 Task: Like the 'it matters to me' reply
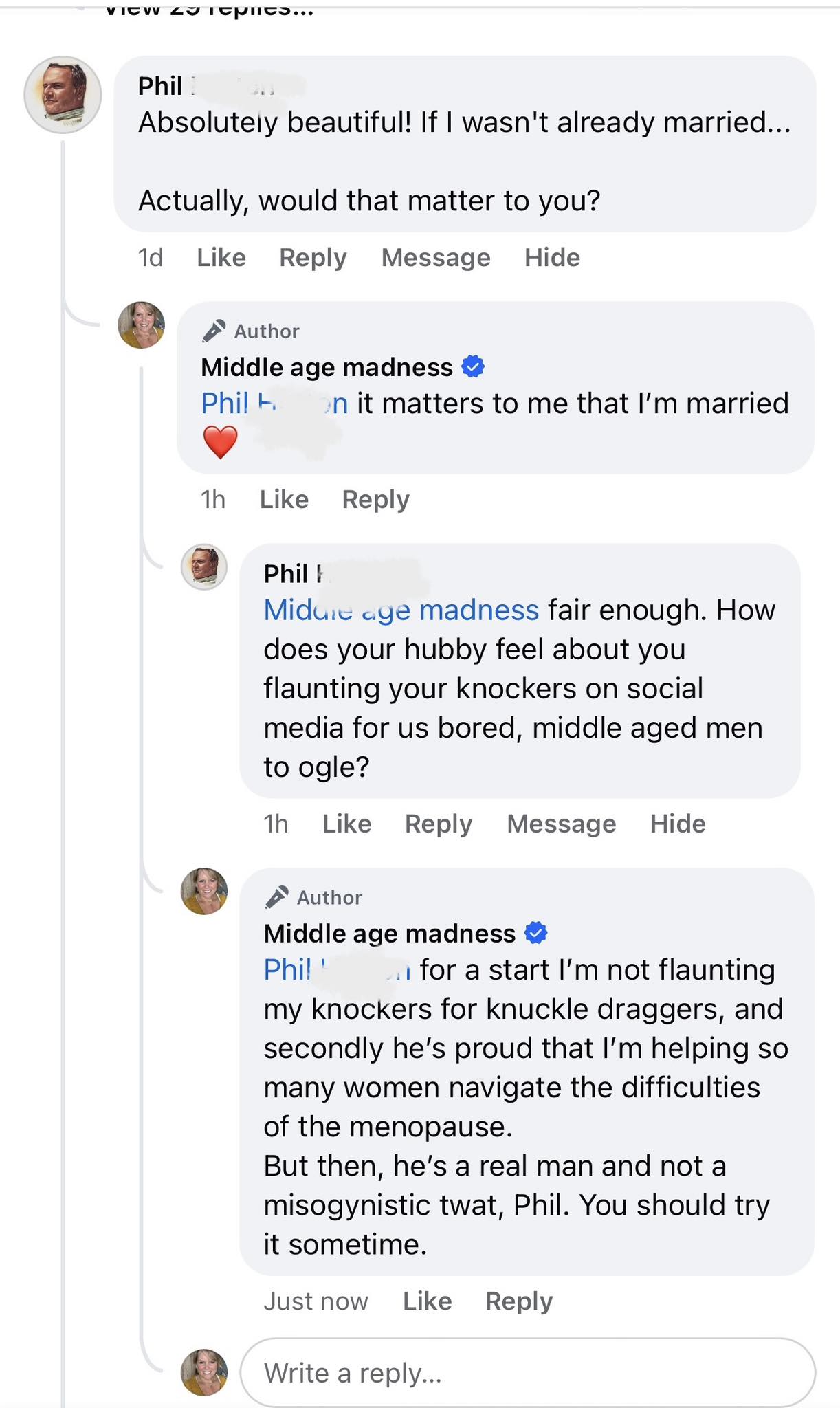click(284, 499)
